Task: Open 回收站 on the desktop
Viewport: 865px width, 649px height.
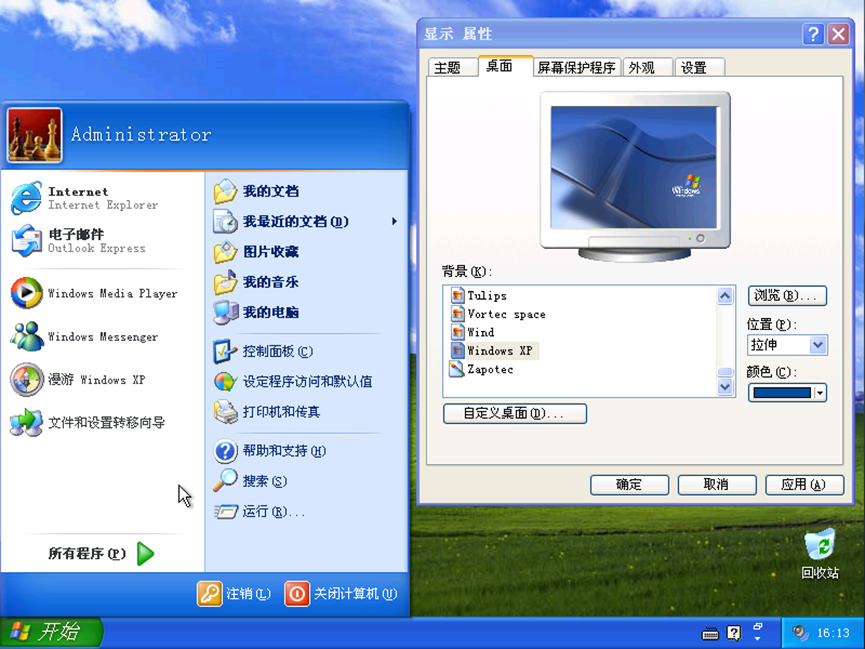Action: pyautogui.click(x=820, y=554)
